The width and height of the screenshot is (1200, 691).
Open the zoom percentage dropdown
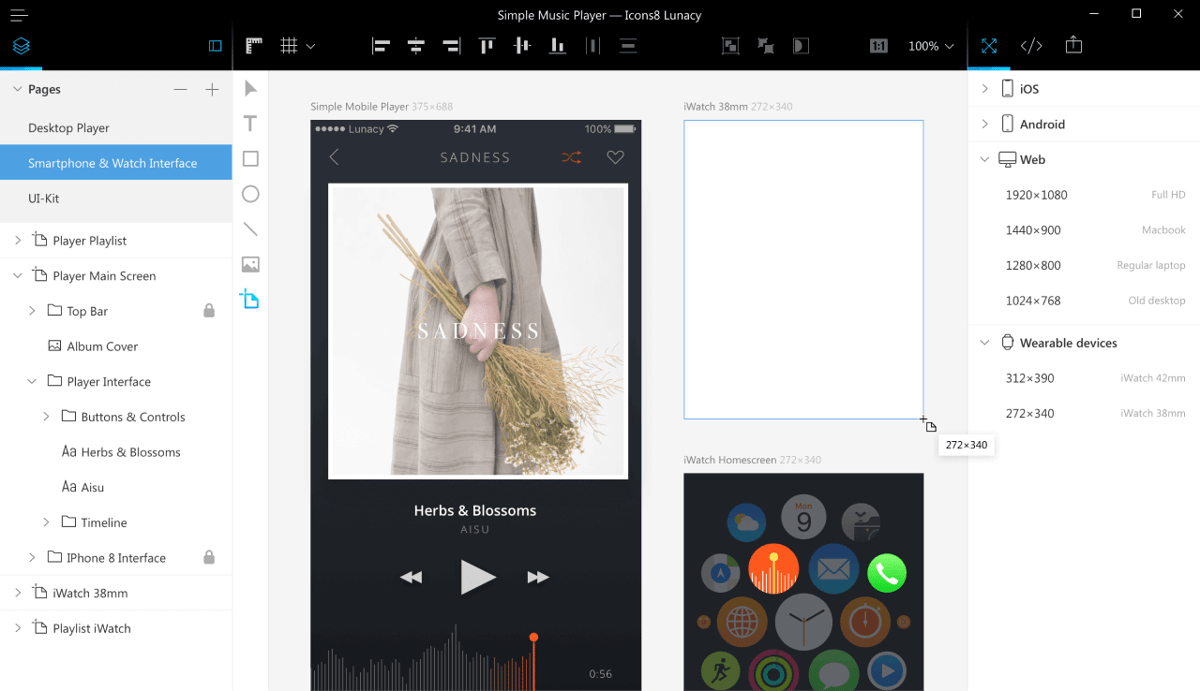[x=929, y=45]
